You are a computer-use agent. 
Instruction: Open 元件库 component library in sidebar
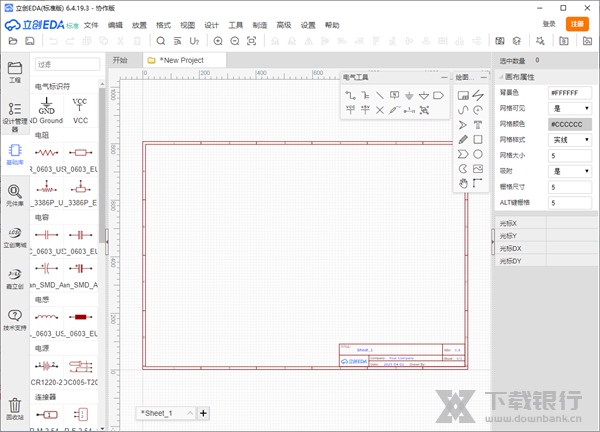[15, 195]
